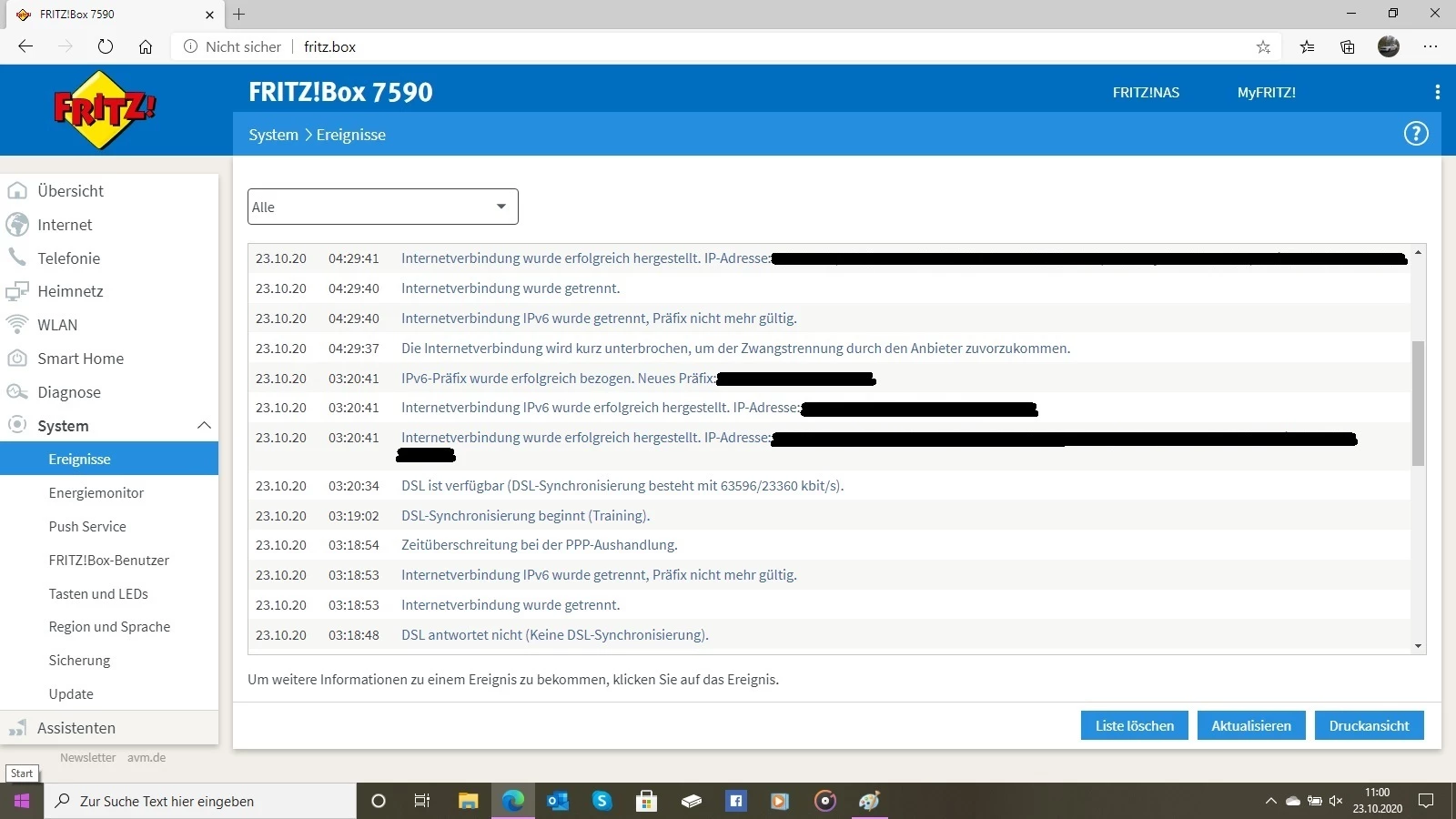Screen dimensions: 1456x819
Task: Show hidden system tray icons
Action: (x=1270, y=801)
